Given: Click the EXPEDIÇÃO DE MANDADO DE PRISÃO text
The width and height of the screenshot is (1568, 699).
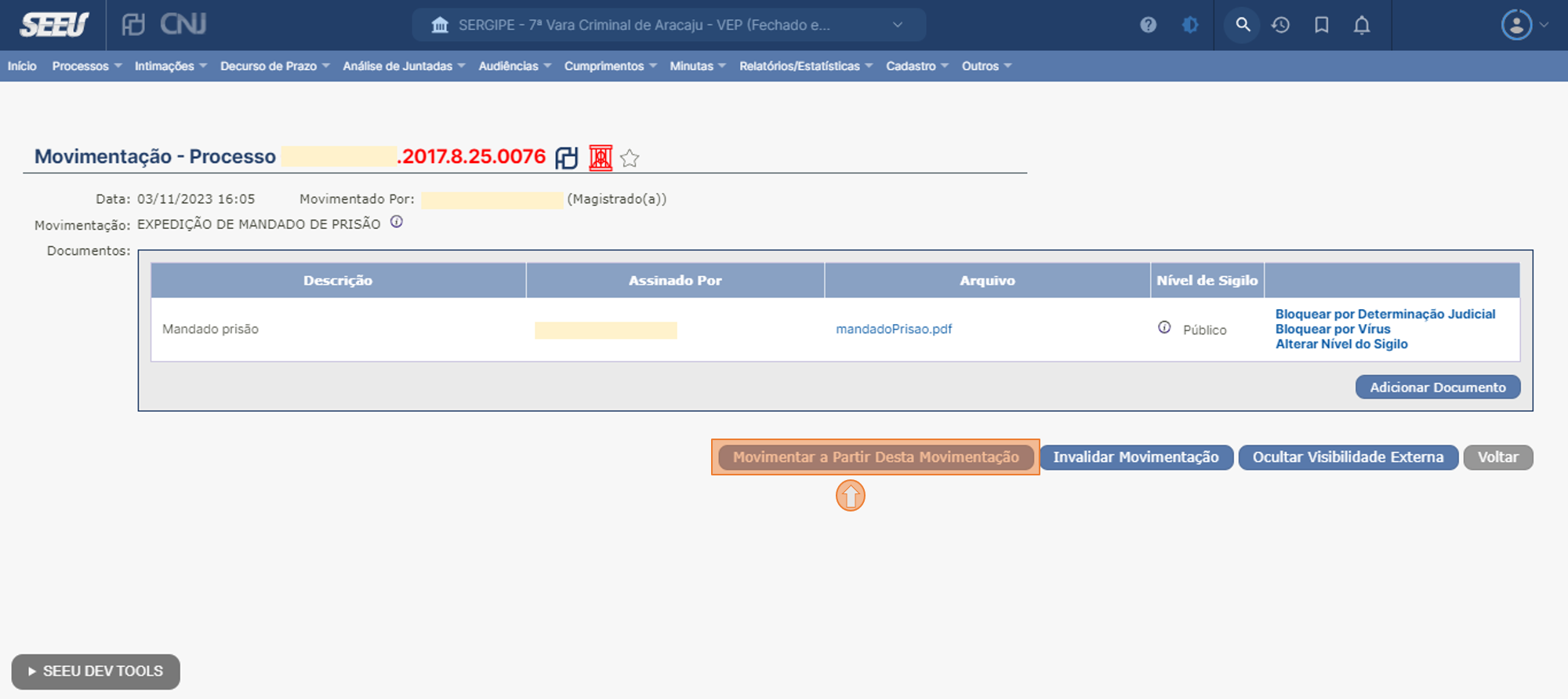Looking at the screenshot, I should [x=259, y=224].
